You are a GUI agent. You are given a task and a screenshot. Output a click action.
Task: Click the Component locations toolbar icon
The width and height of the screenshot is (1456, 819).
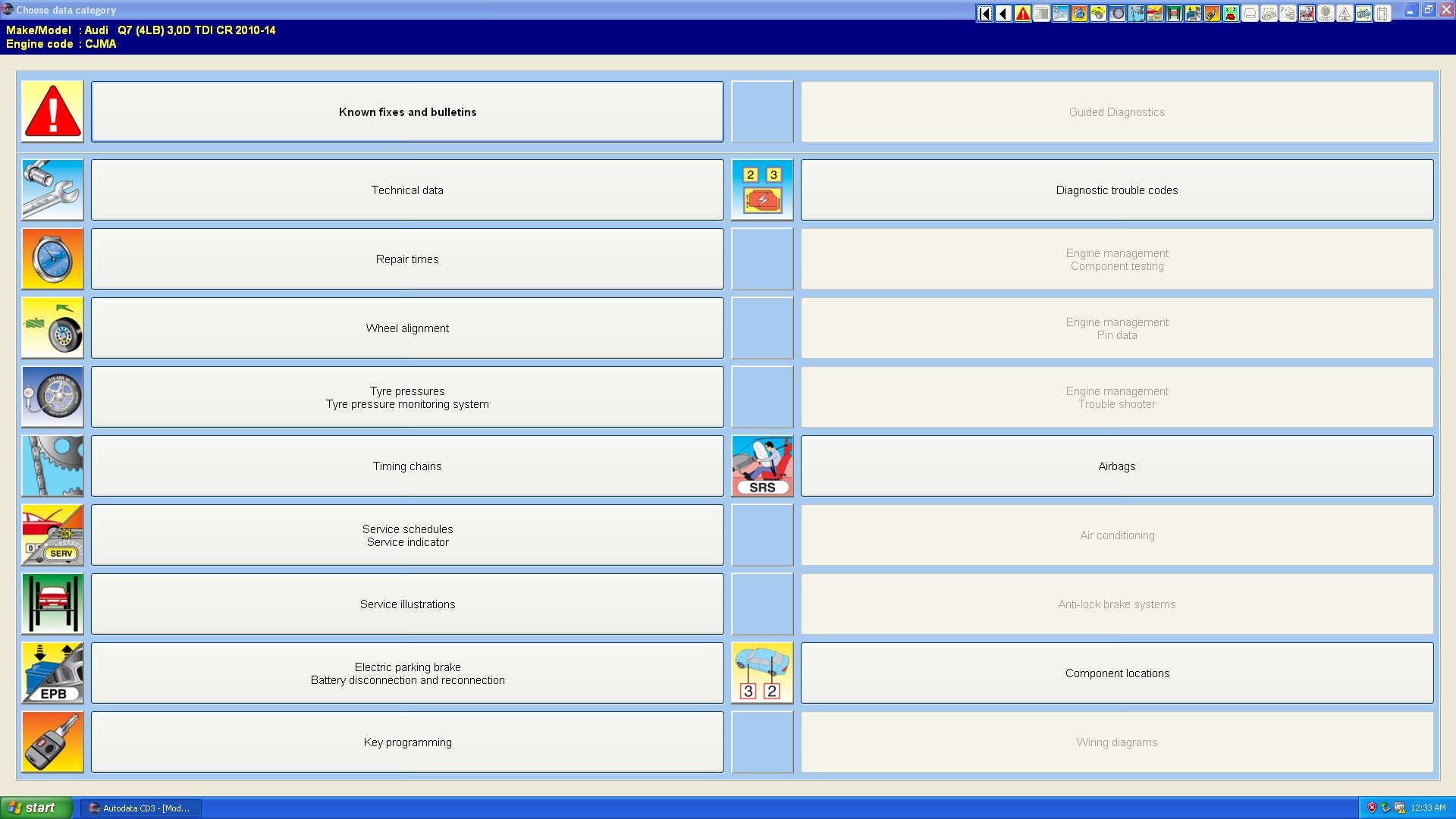1363,13
